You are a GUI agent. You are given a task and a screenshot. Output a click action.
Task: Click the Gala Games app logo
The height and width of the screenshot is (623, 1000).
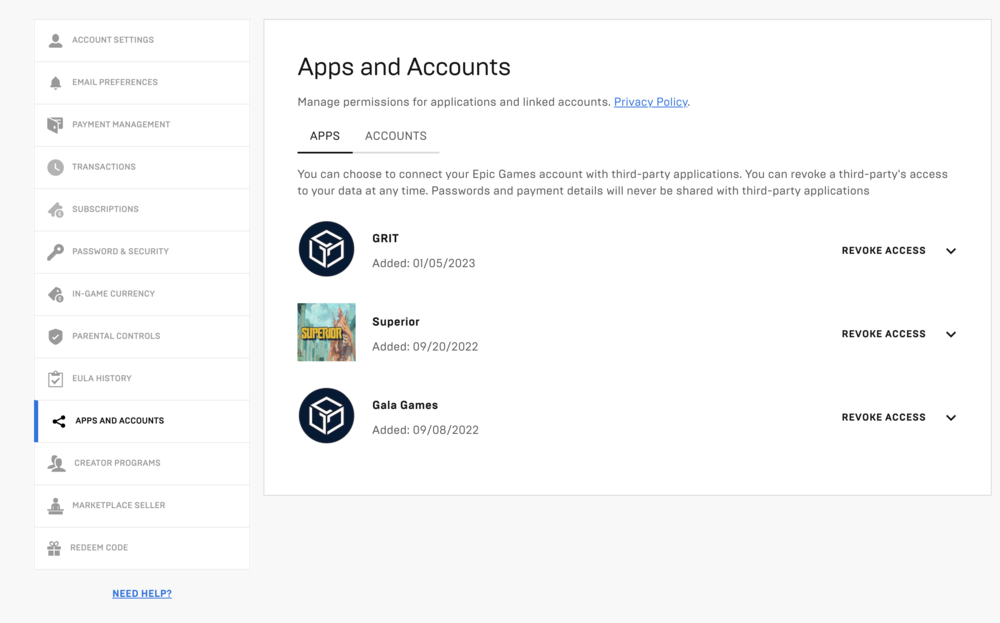(327, 416)
